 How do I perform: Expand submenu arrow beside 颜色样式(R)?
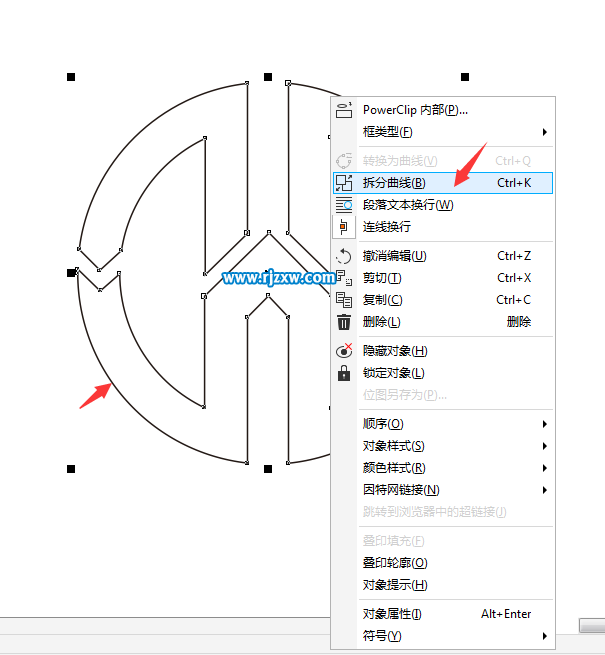click(x=544, y=468)
